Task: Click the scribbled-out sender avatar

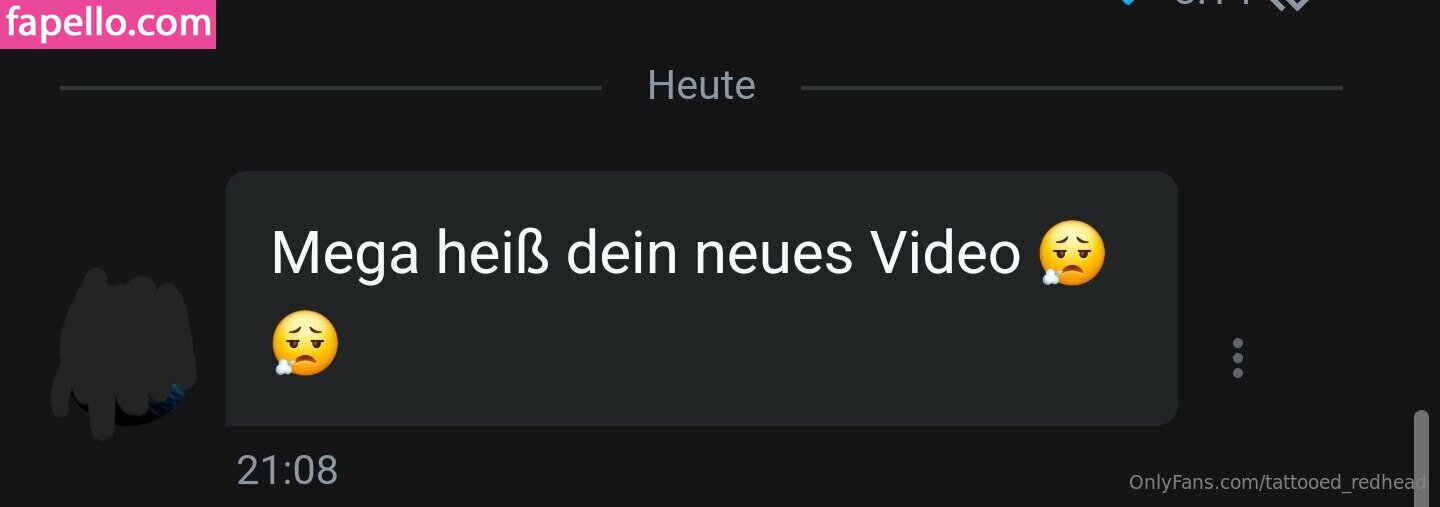Action: [x=124, y=352]
